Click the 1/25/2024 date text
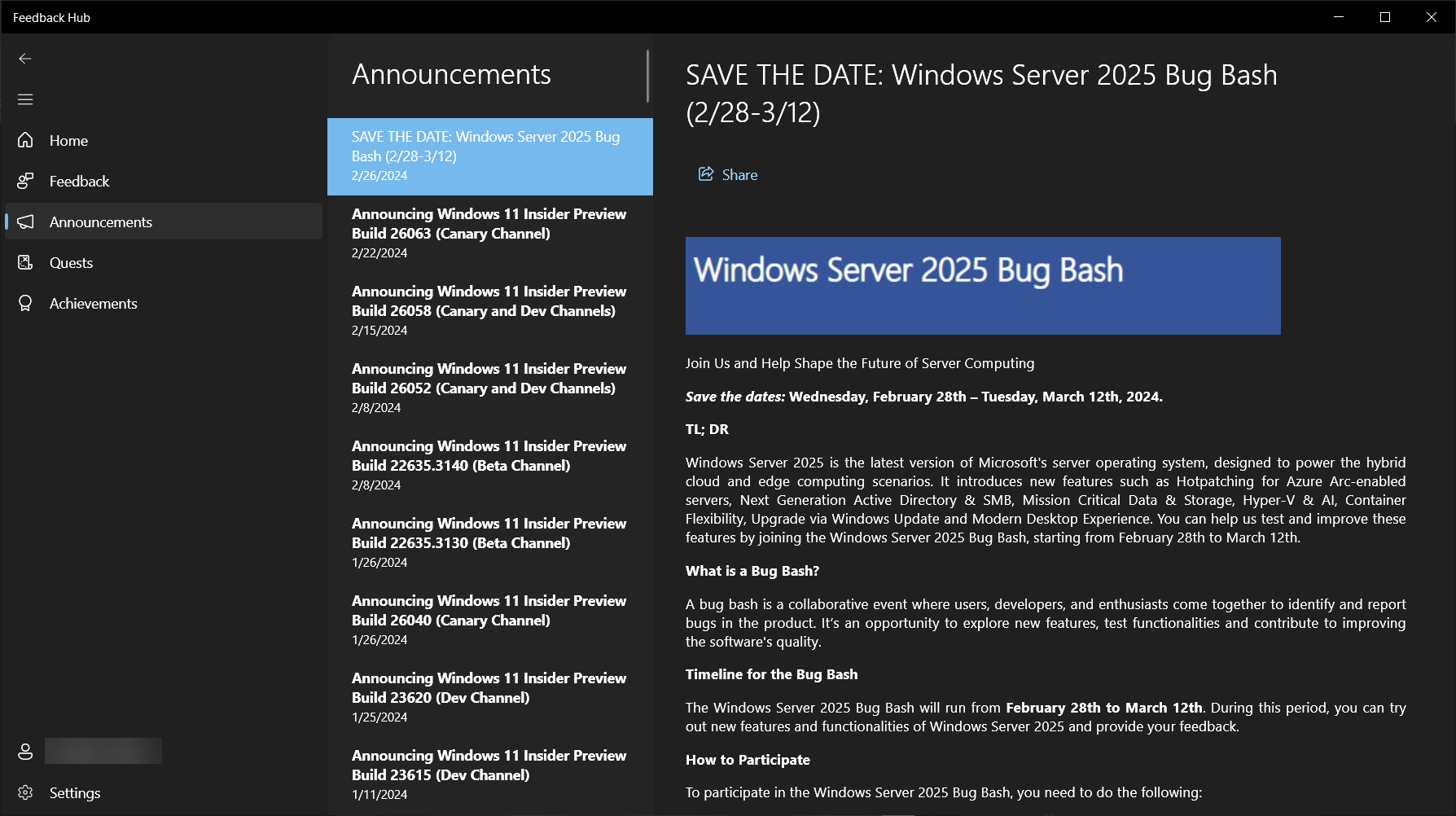The height and width of the screenshot is (816, 1456). coord(379,717)
